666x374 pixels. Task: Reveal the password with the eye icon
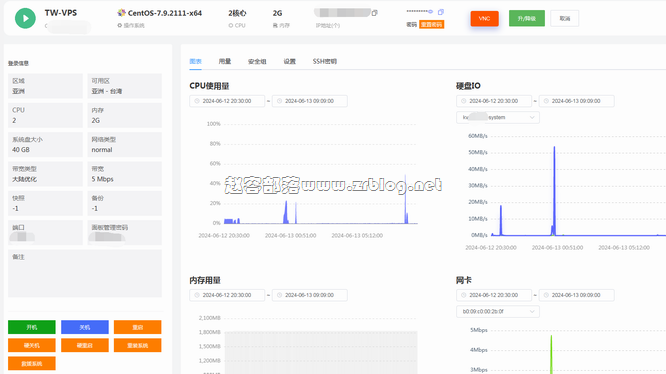click(430, 12)
